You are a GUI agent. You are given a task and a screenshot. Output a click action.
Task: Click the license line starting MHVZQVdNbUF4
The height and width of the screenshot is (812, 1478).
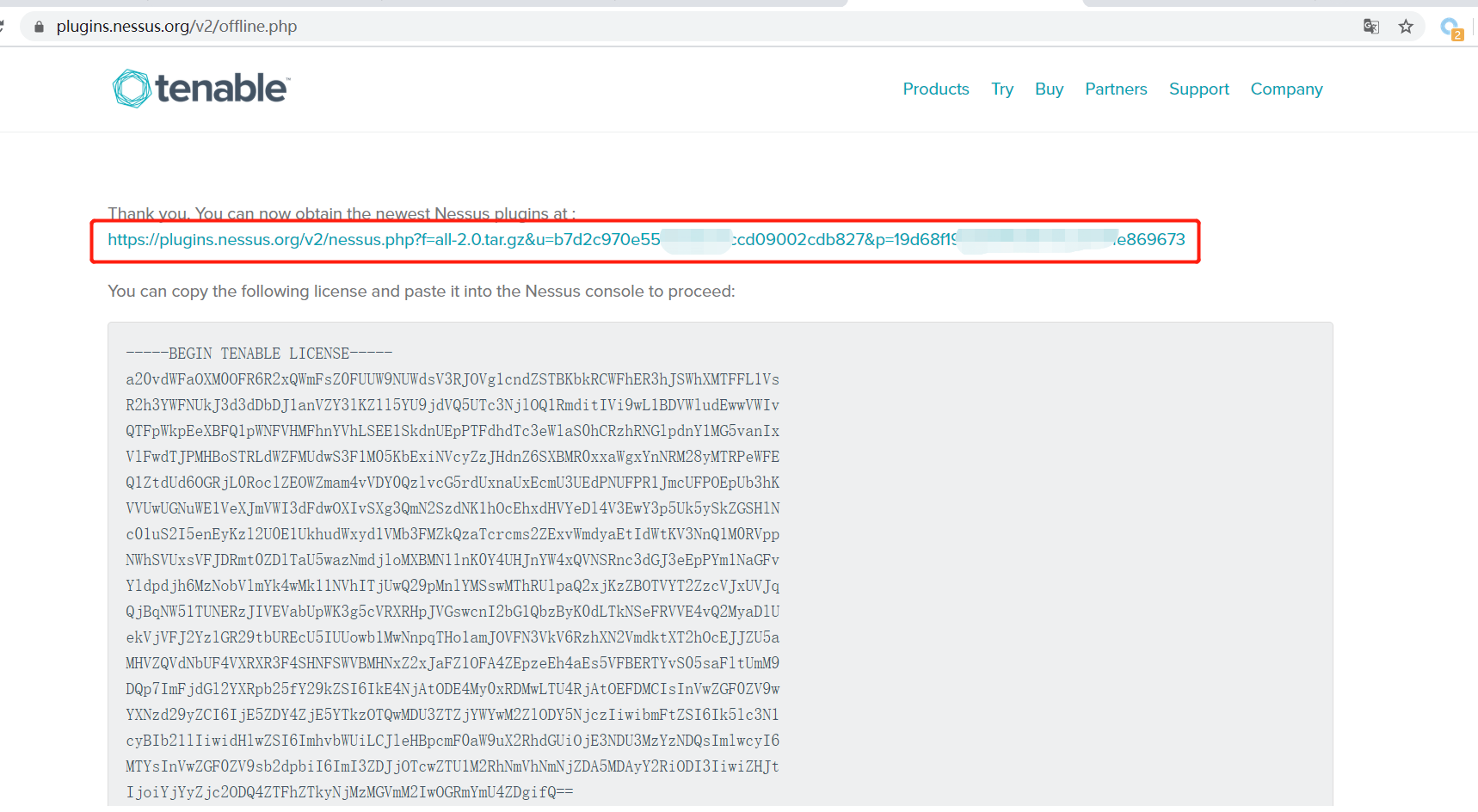453,663
